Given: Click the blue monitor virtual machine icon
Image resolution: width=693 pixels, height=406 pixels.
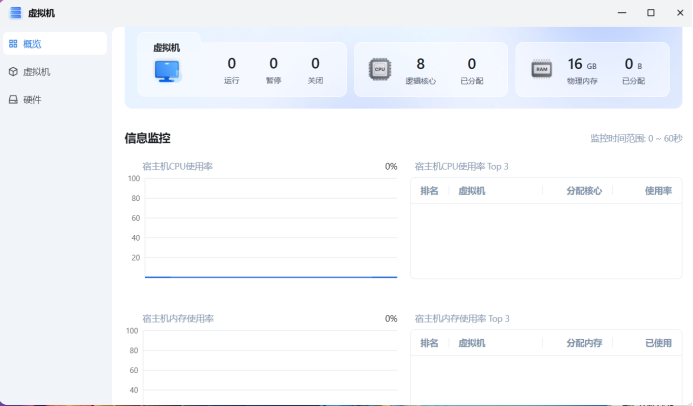Looking at the screenshot, I should (167, 71).
